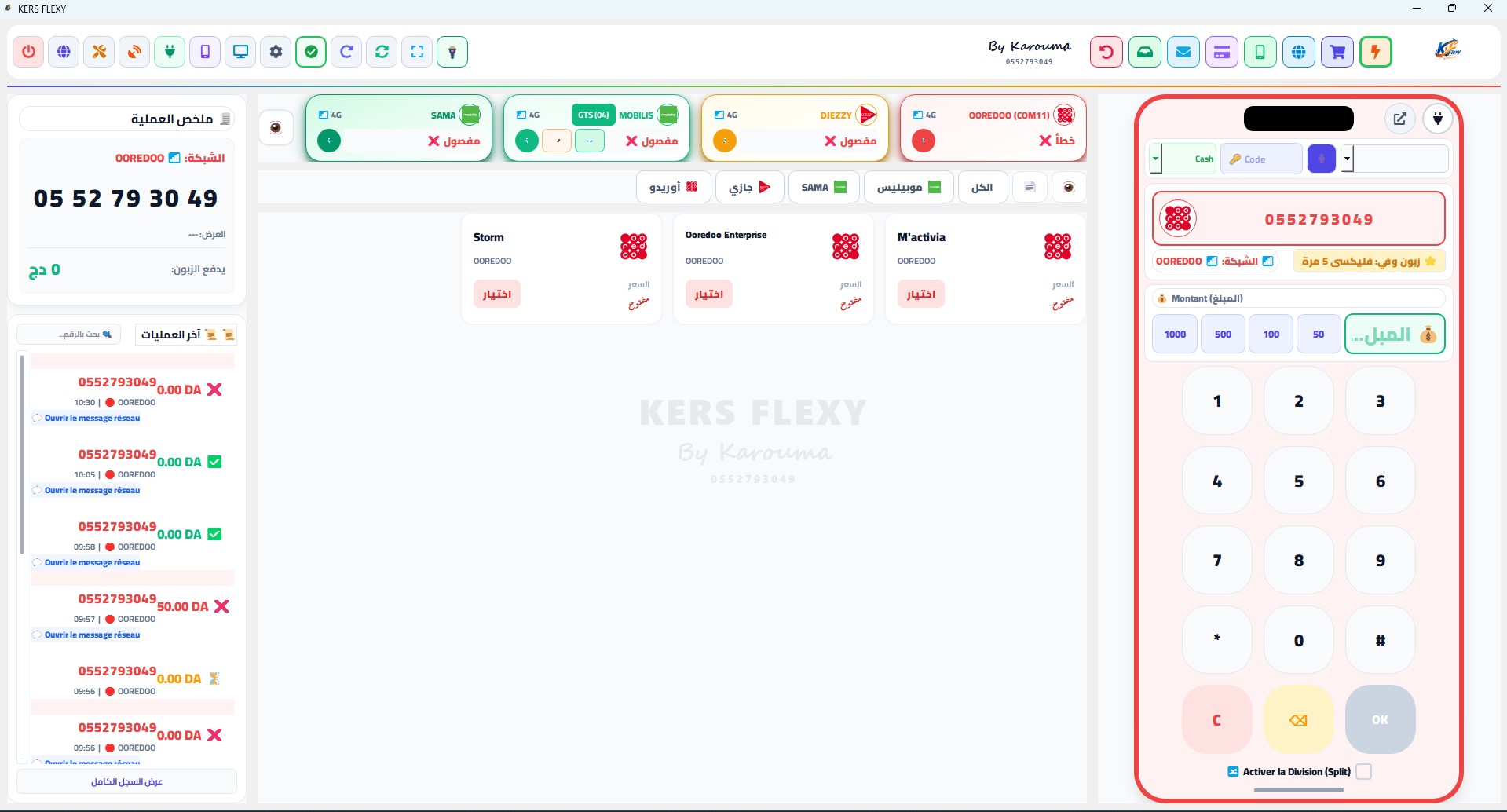The width and height of the screenshot is (1507, 812).
Task: Open dropdown arrow next to blue button
Action: 1347,159
